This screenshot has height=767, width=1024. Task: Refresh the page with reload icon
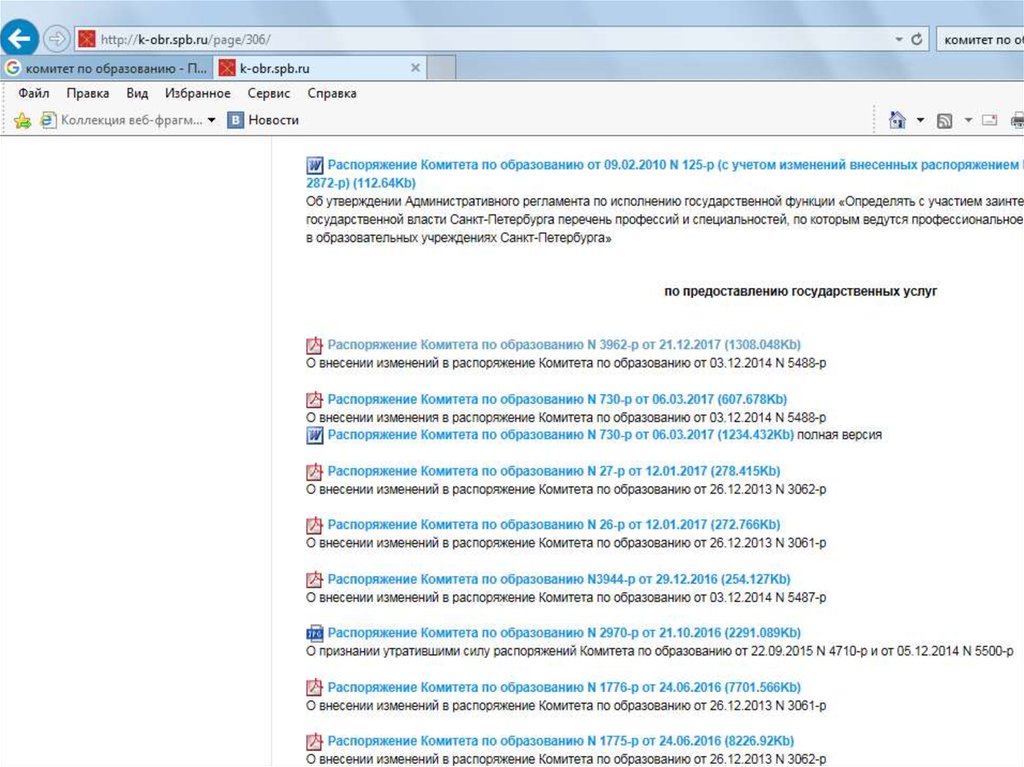coord(917,39)
